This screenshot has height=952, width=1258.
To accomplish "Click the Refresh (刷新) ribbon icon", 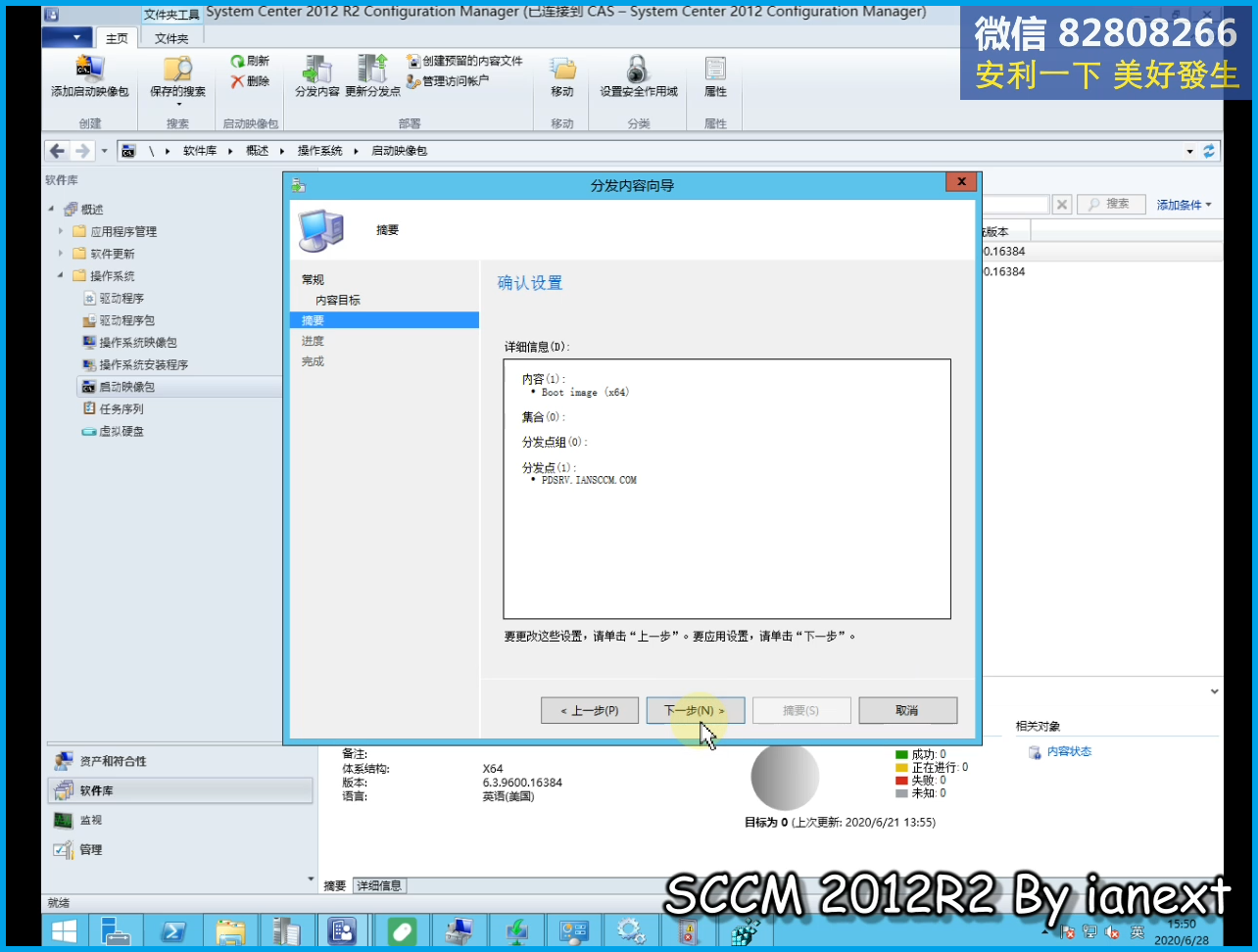I will (x=249, y=61).
